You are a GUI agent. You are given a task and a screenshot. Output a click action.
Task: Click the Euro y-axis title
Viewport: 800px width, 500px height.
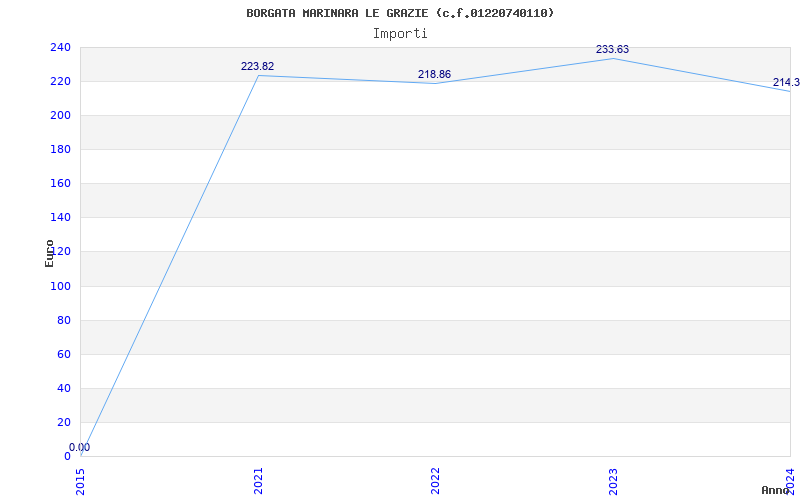point(49,254)
